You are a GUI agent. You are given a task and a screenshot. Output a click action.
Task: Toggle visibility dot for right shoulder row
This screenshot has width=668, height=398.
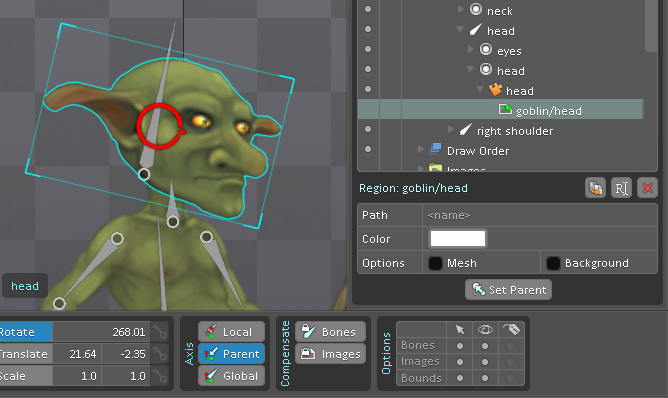(x=368, y=129)
